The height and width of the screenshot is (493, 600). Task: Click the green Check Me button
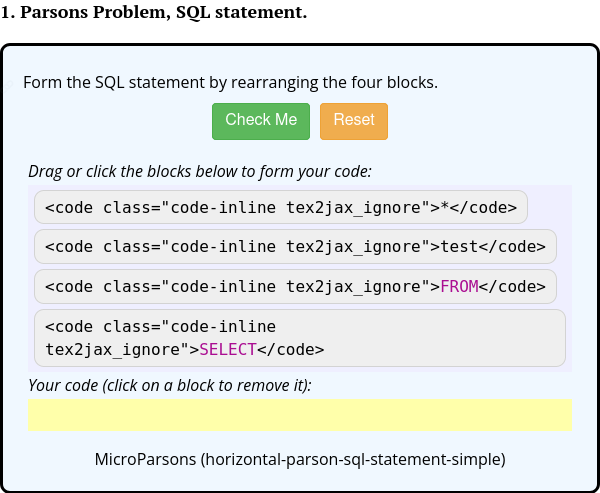[x=261, y=121]
